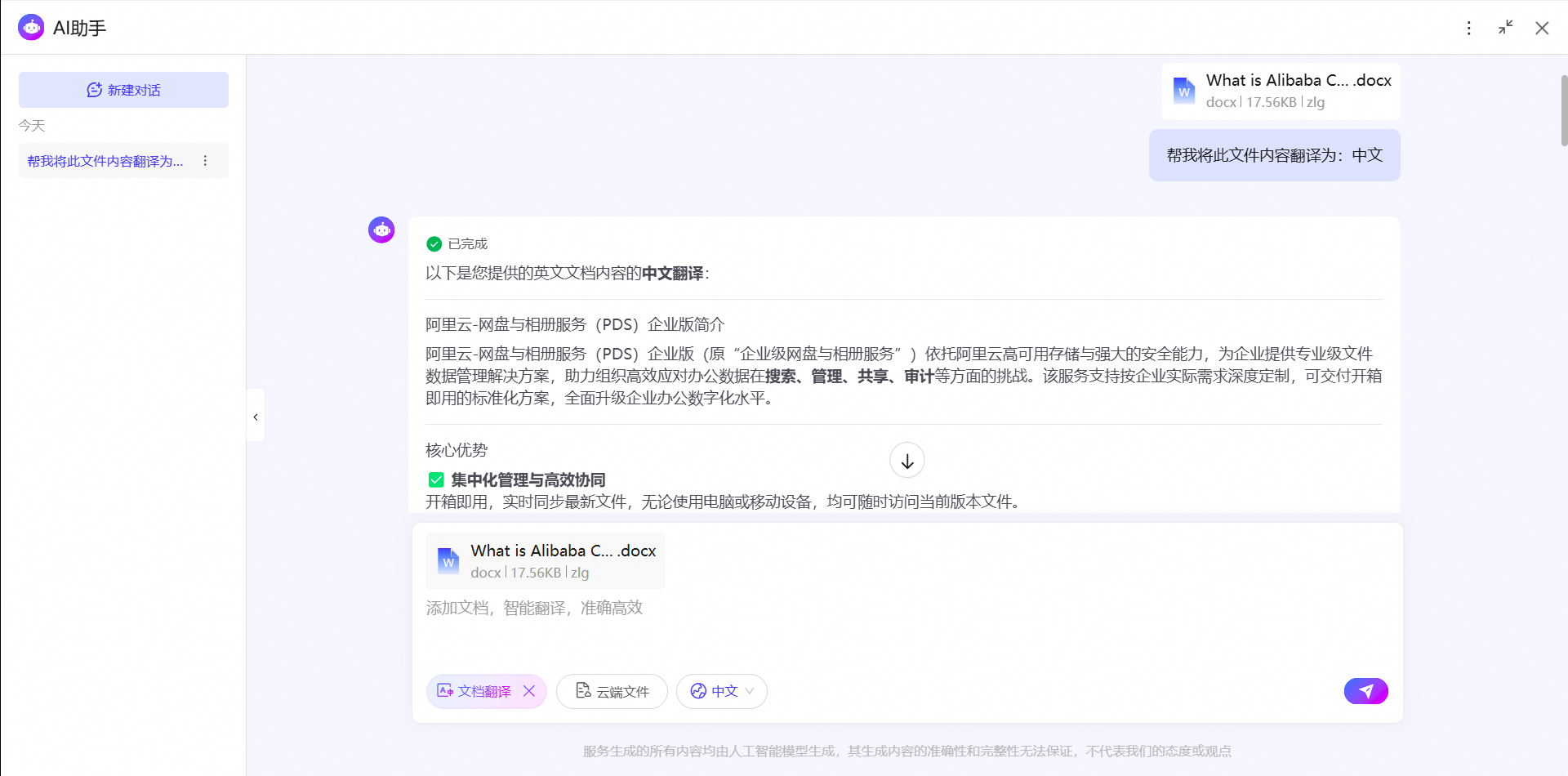Screen dimensions: 1568x776
Task: Open options for the conversation history item
Action: click(x=205, y=161)
